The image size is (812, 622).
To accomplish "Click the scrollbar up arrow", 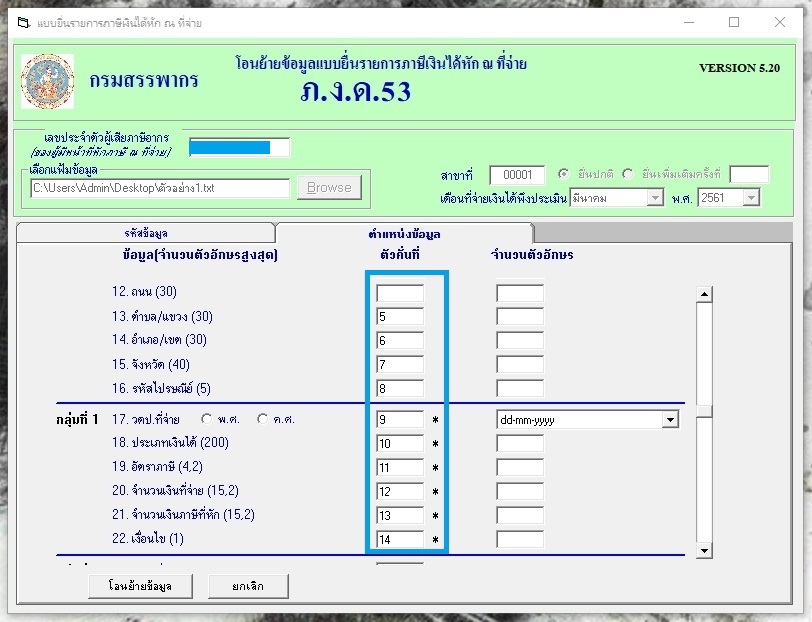I will (x=704, y=294).
